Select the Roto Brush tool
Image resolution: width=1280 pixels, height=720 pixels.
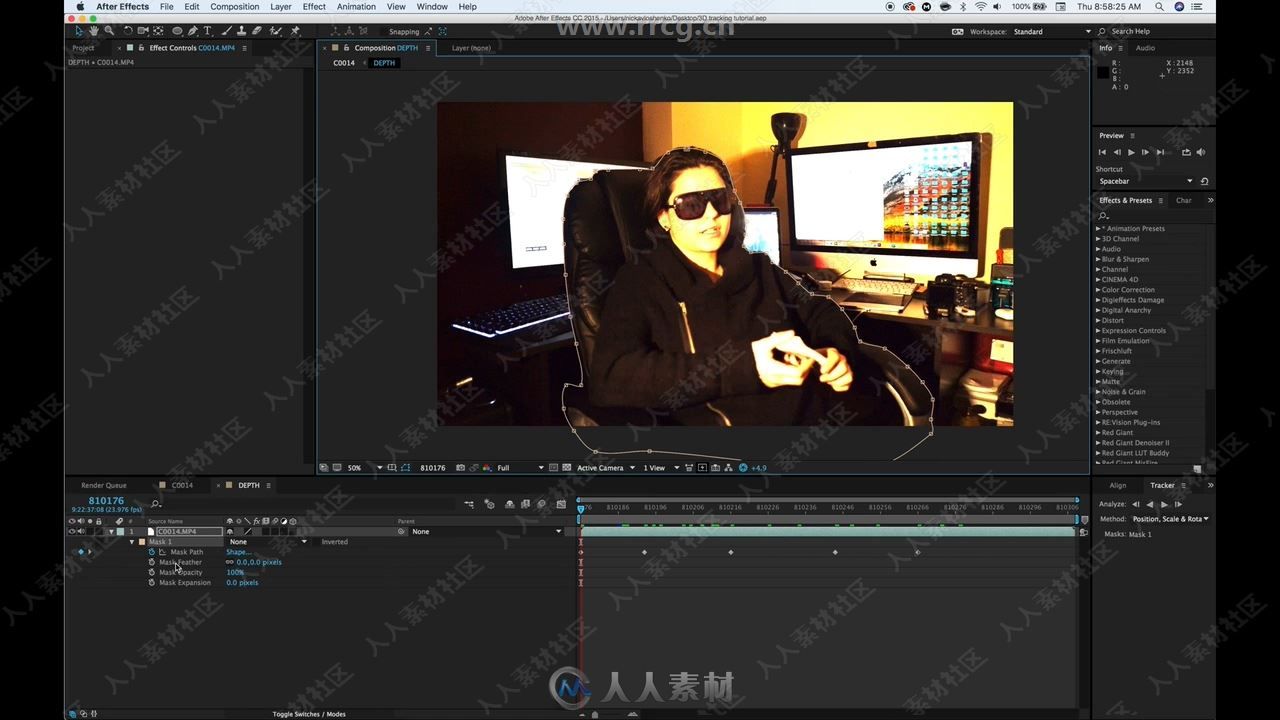click(276, 31)
